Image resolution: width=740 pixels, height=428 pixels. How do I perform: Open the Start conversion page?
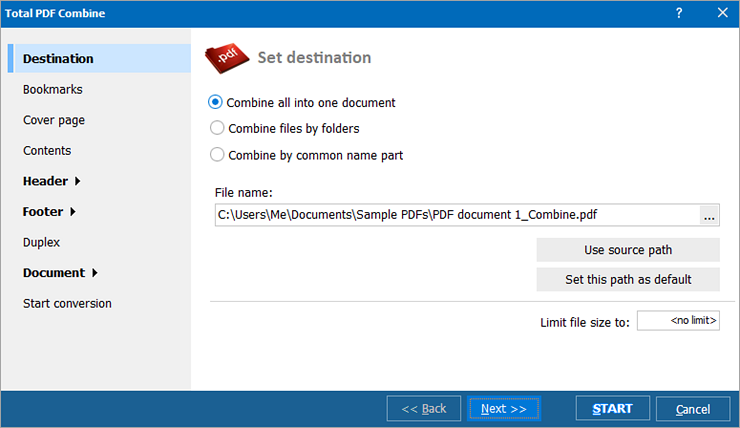pos(67,303)
